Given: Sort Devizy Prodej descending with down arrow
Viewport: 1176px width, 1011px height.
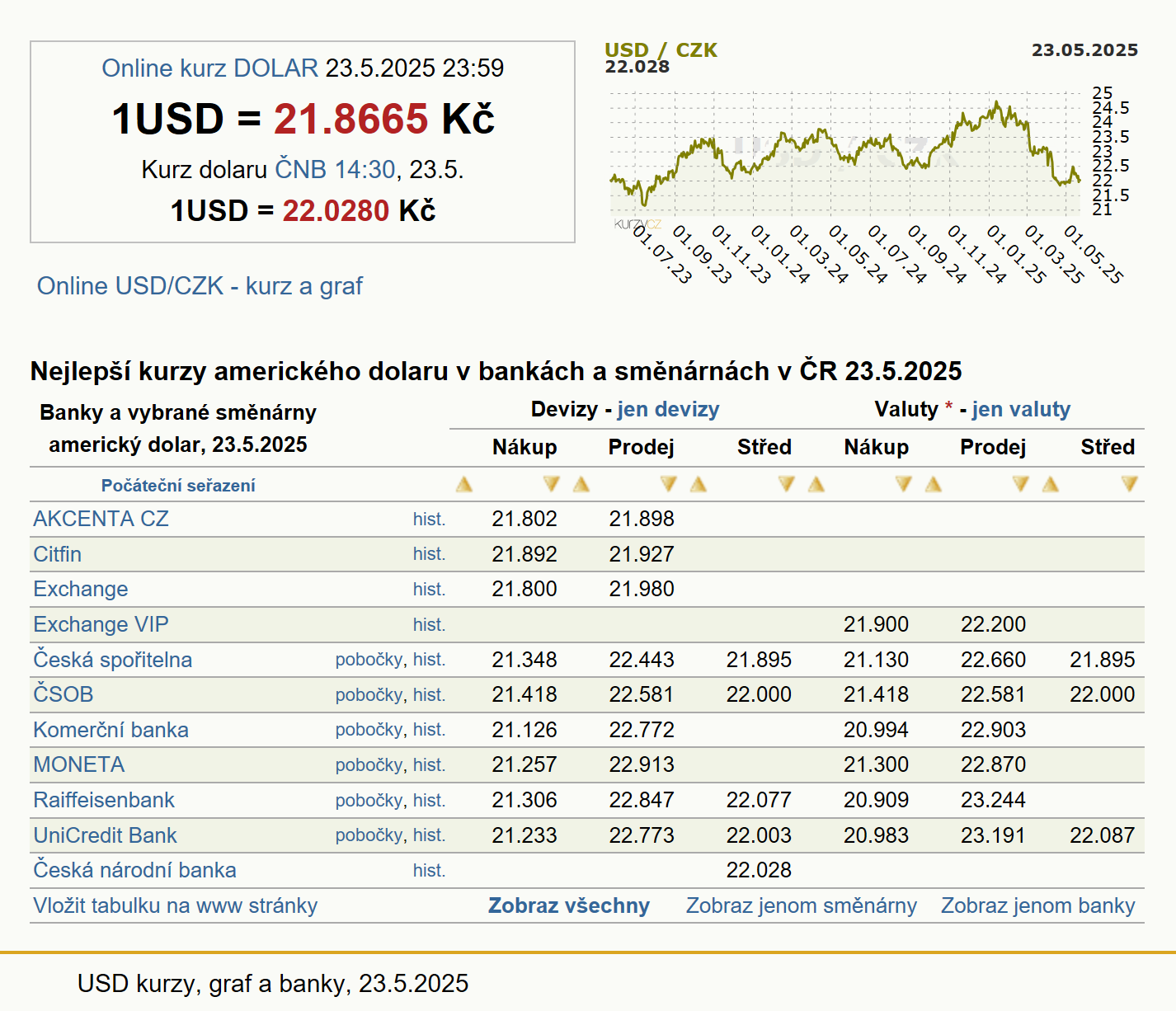Looking at the screenshot, I should pyautogui.click(x=668, y=484).
